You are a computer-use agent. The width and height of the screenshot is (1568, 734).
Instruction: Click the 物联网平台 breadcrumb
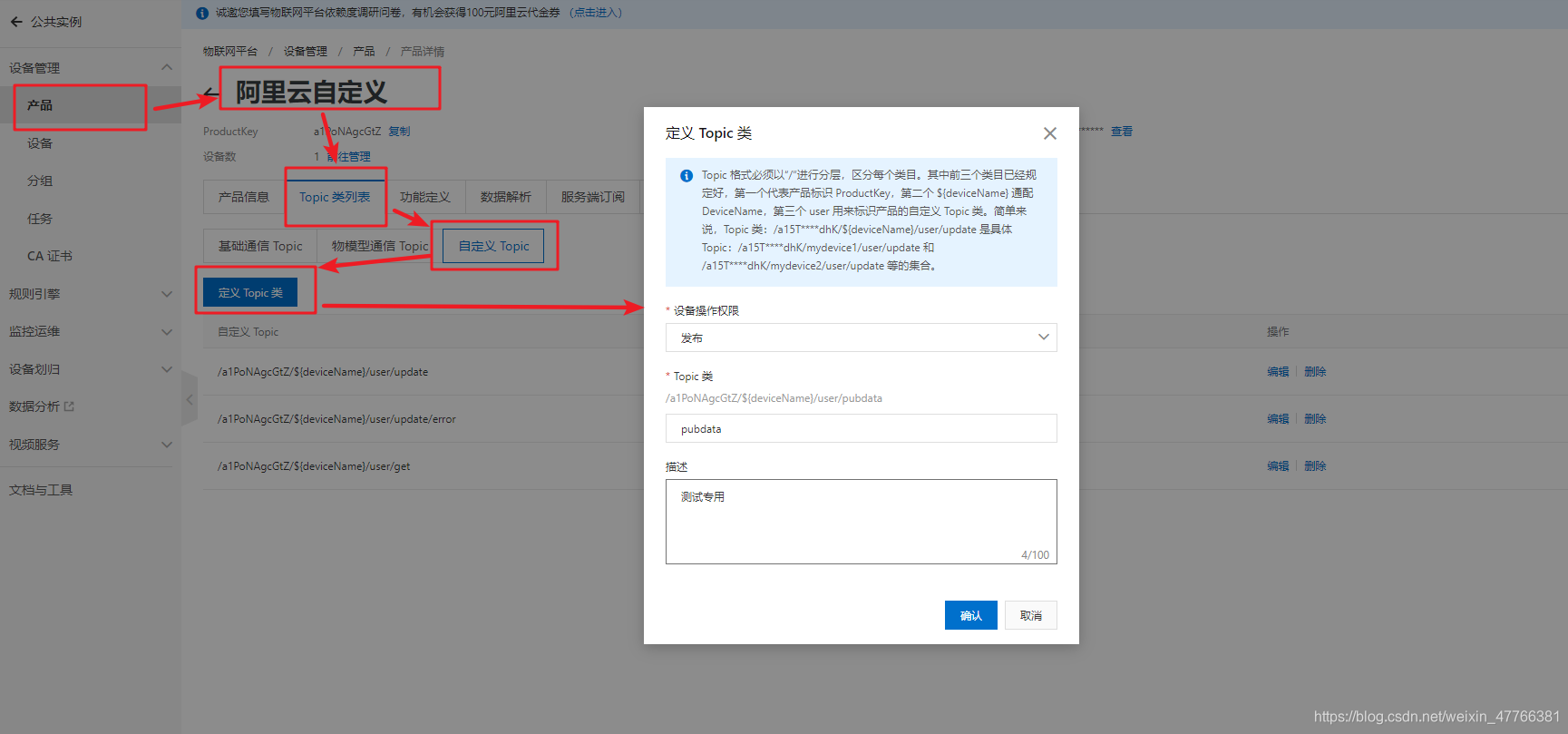pyautogui.click(x=230, y=52)
